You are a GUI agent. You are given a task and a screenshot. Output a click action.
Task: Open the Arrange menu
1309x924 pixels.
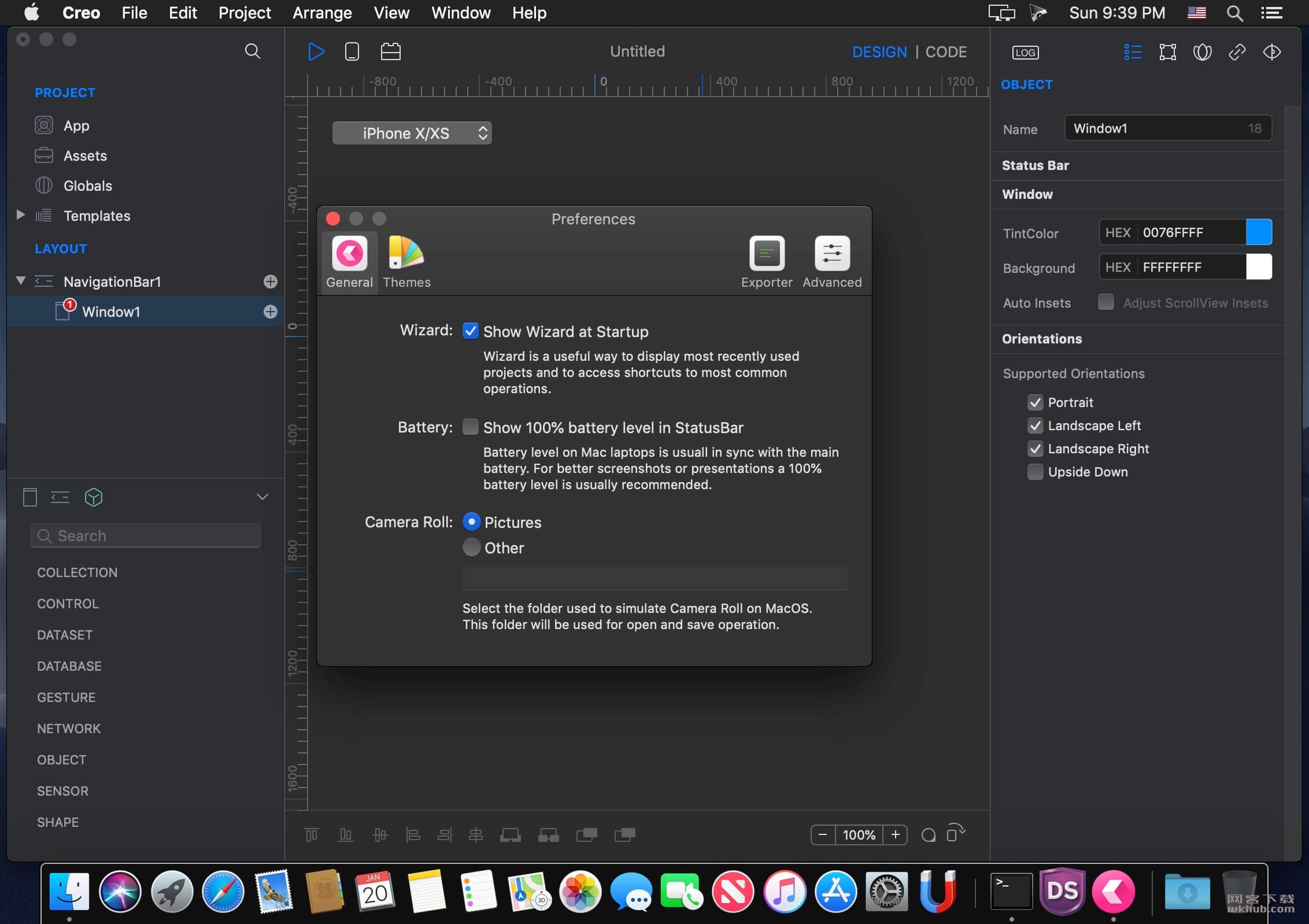click(322, 13)
